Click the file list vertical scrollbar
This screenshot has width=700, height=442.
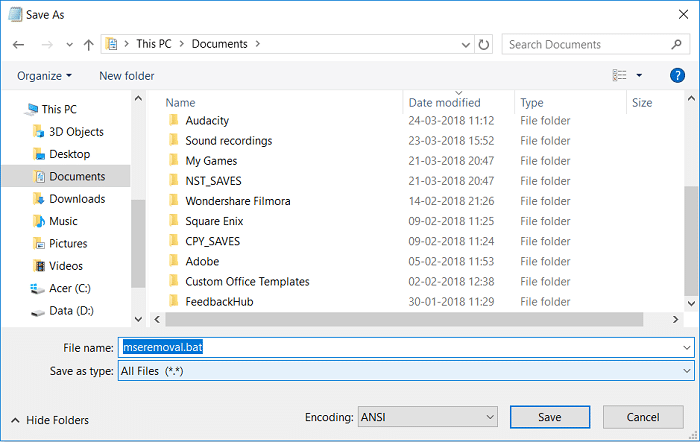click(x=691, y=240)
